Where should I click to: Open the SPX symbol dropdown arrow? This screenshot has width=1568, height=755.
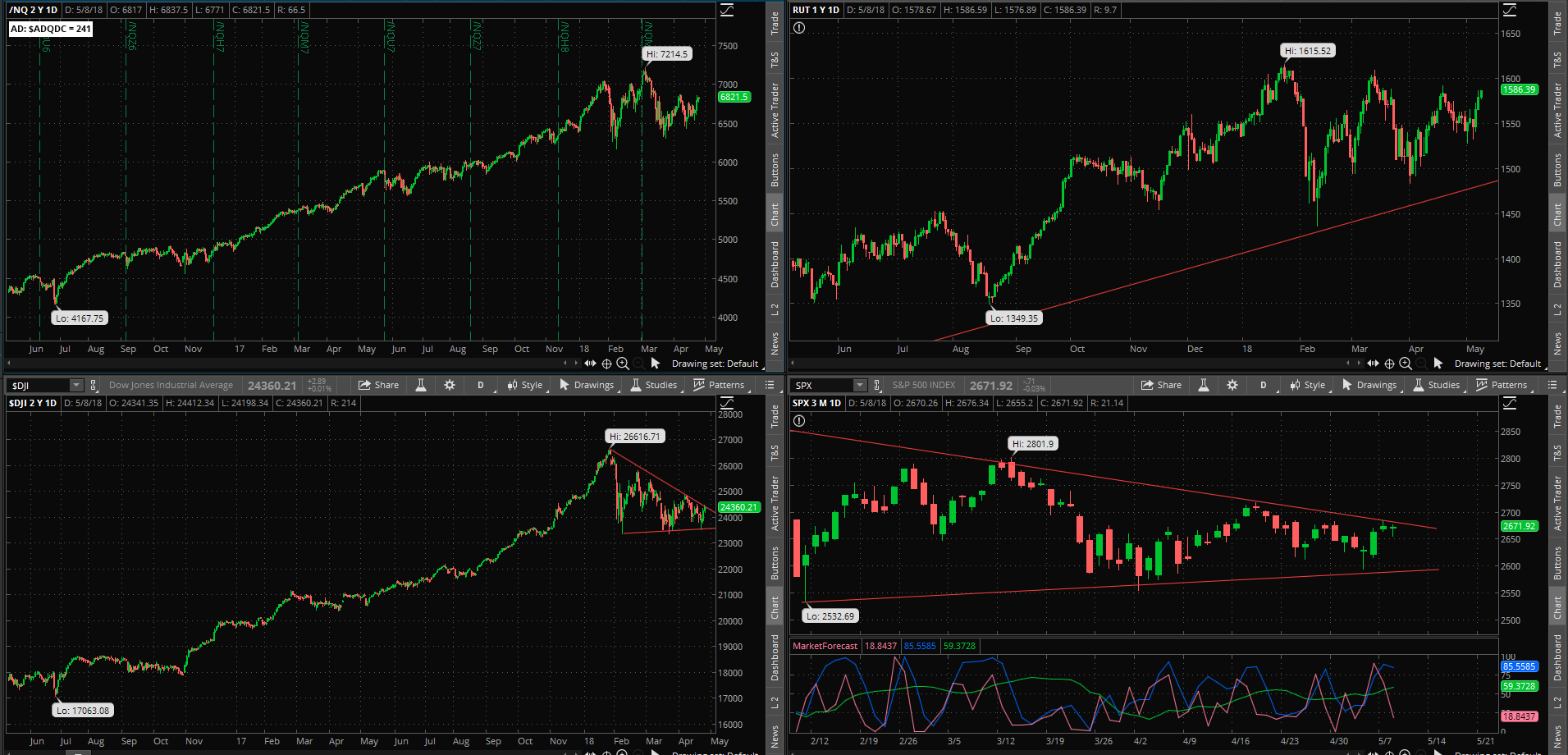click(860, 385)
